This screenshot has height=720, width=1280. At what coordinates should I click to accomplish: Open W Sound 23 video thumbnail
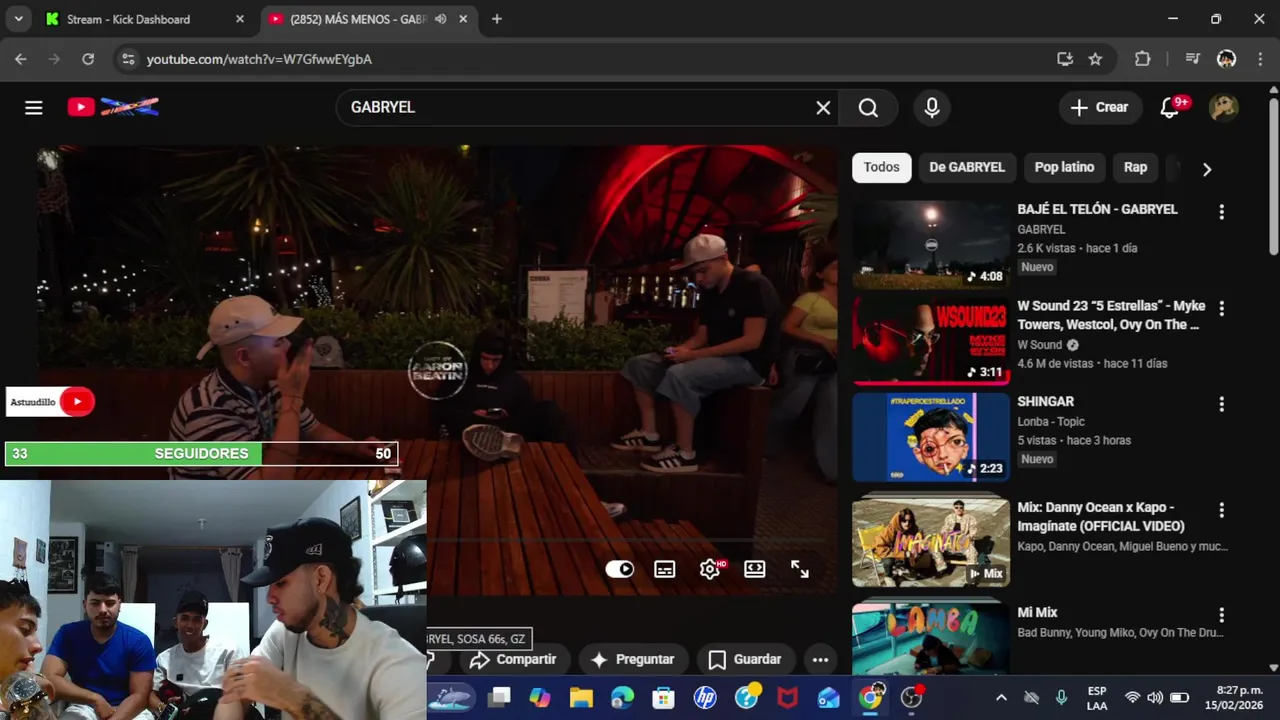(931, 341)
